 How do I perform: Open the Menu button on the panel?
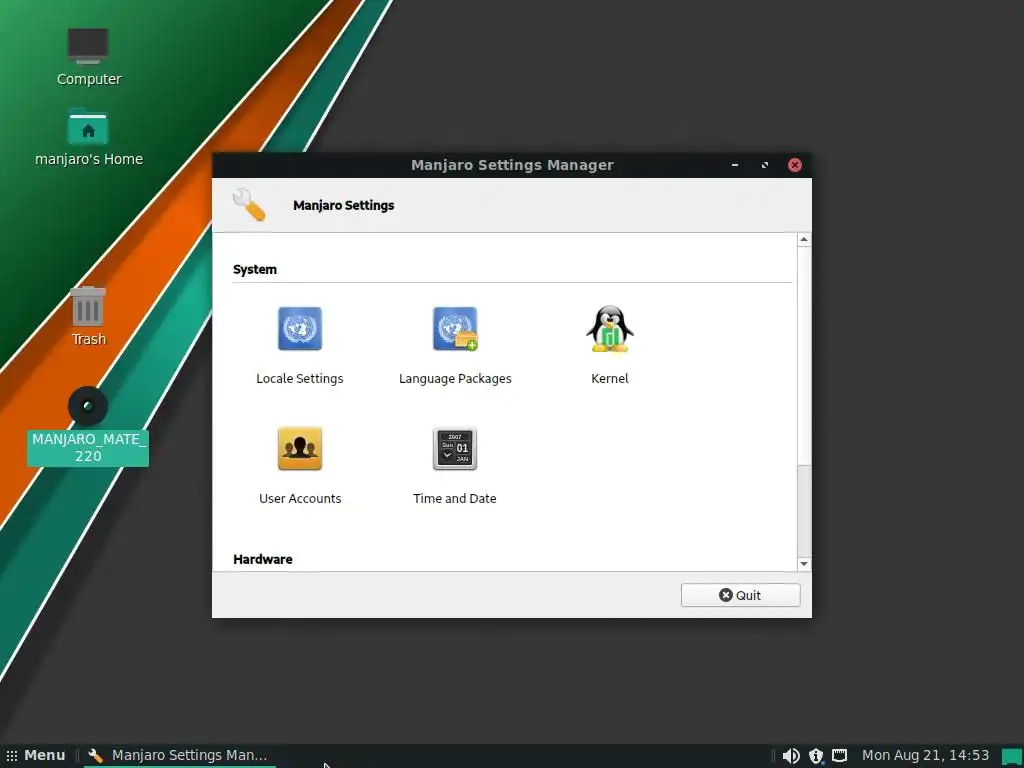(x=36, y=756)
